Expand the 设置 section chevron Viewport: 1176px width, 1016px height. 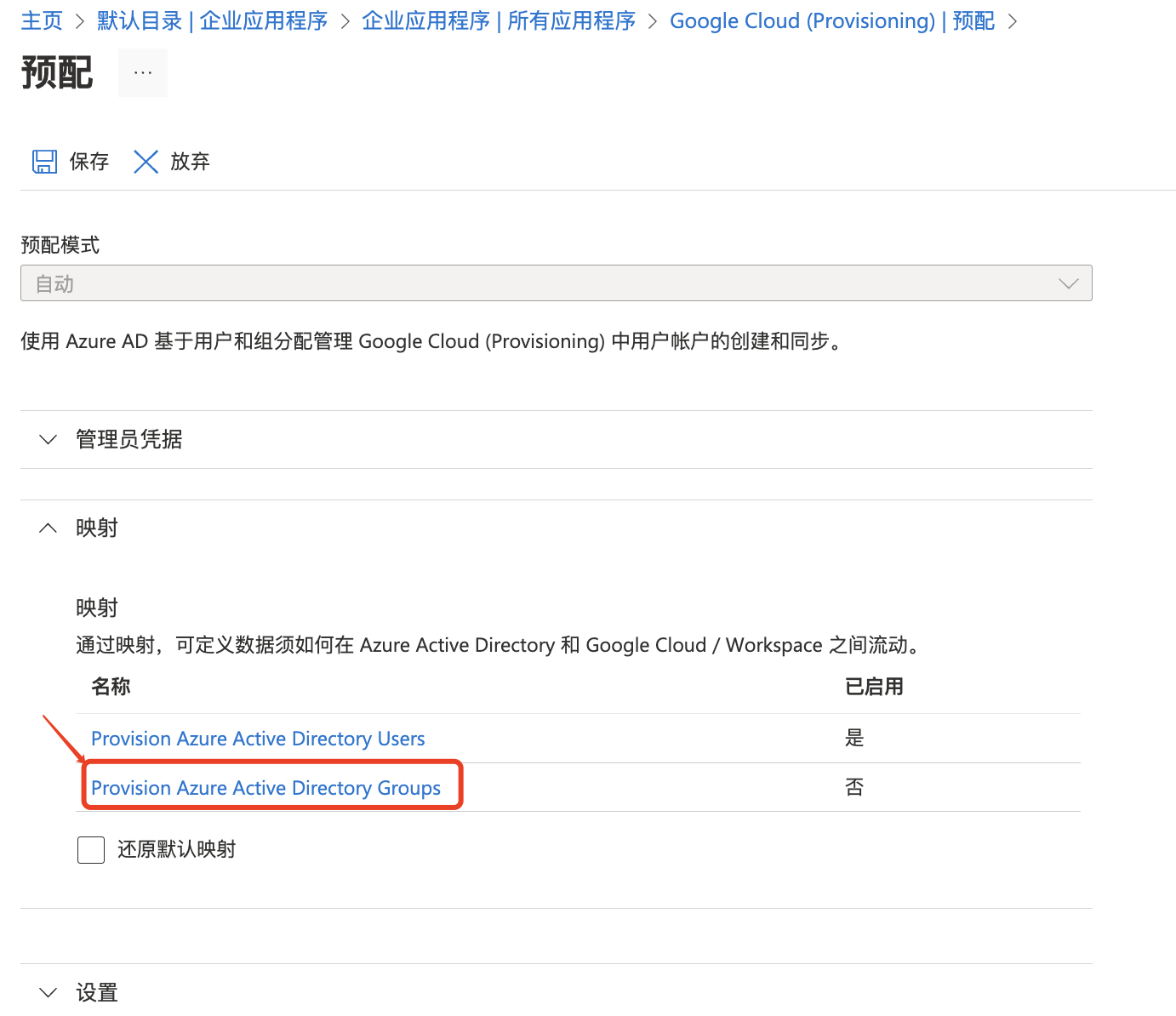click(49, 993)
